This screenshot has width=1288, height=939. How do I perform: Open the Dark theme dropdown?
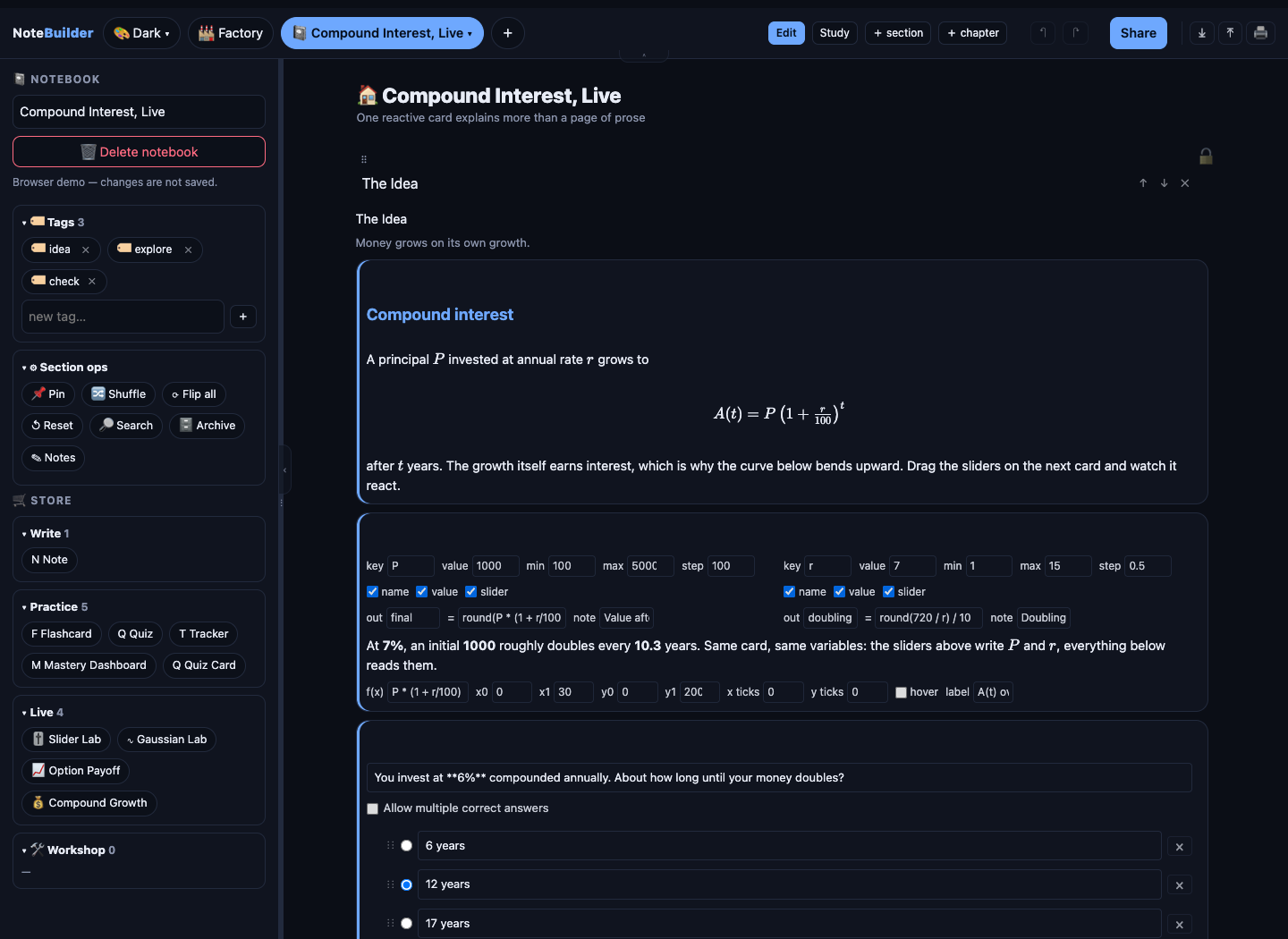pyautogui.click(x=141, y=33)
